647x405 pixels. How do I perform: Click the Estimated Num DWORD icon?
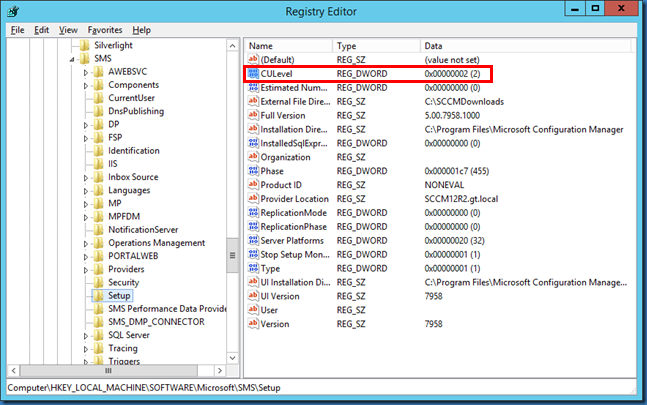click(253, 87)
